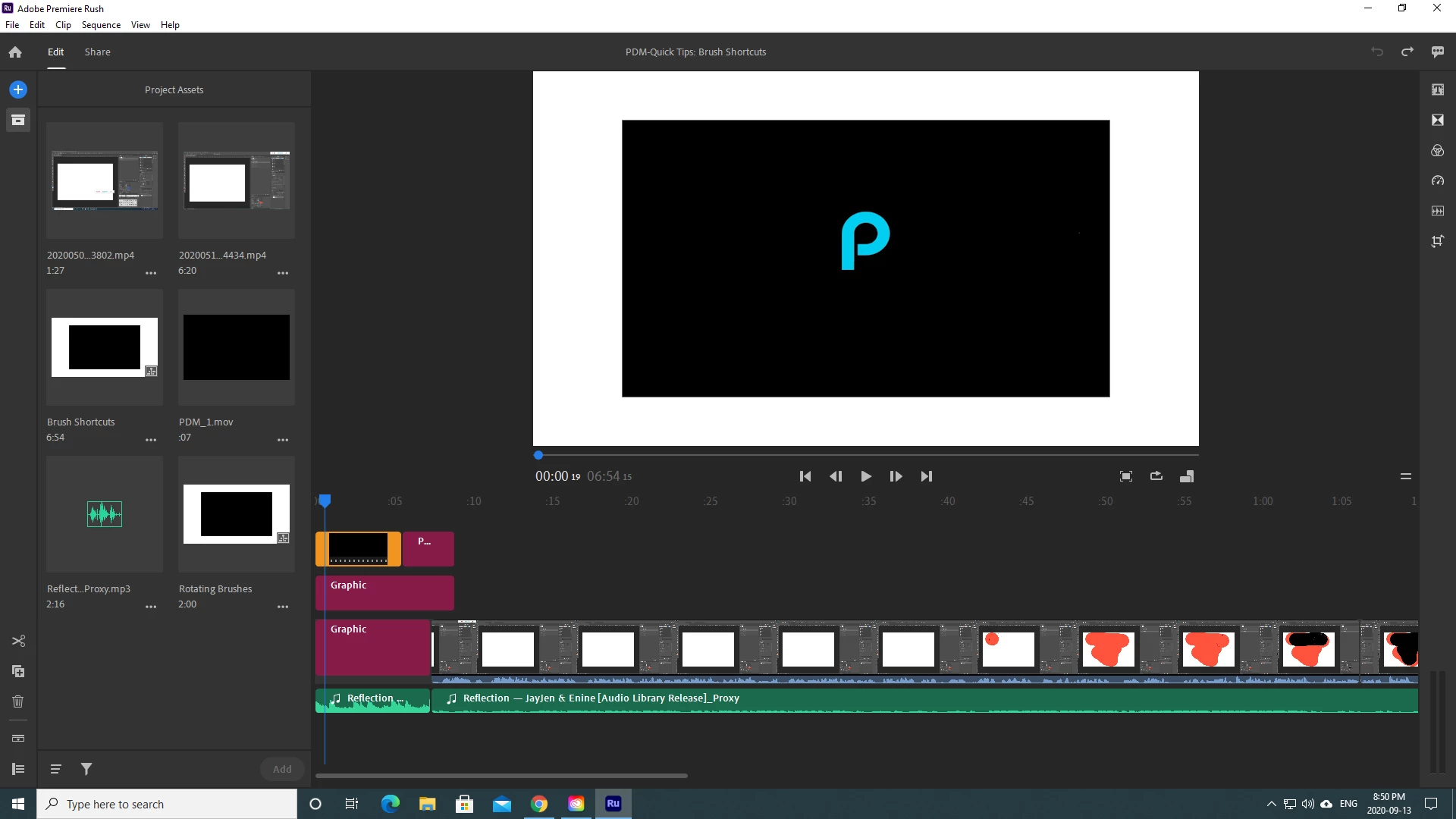Open the Speed panel icon
Screen dimensions: 1456x819
tap(1437, 180)
